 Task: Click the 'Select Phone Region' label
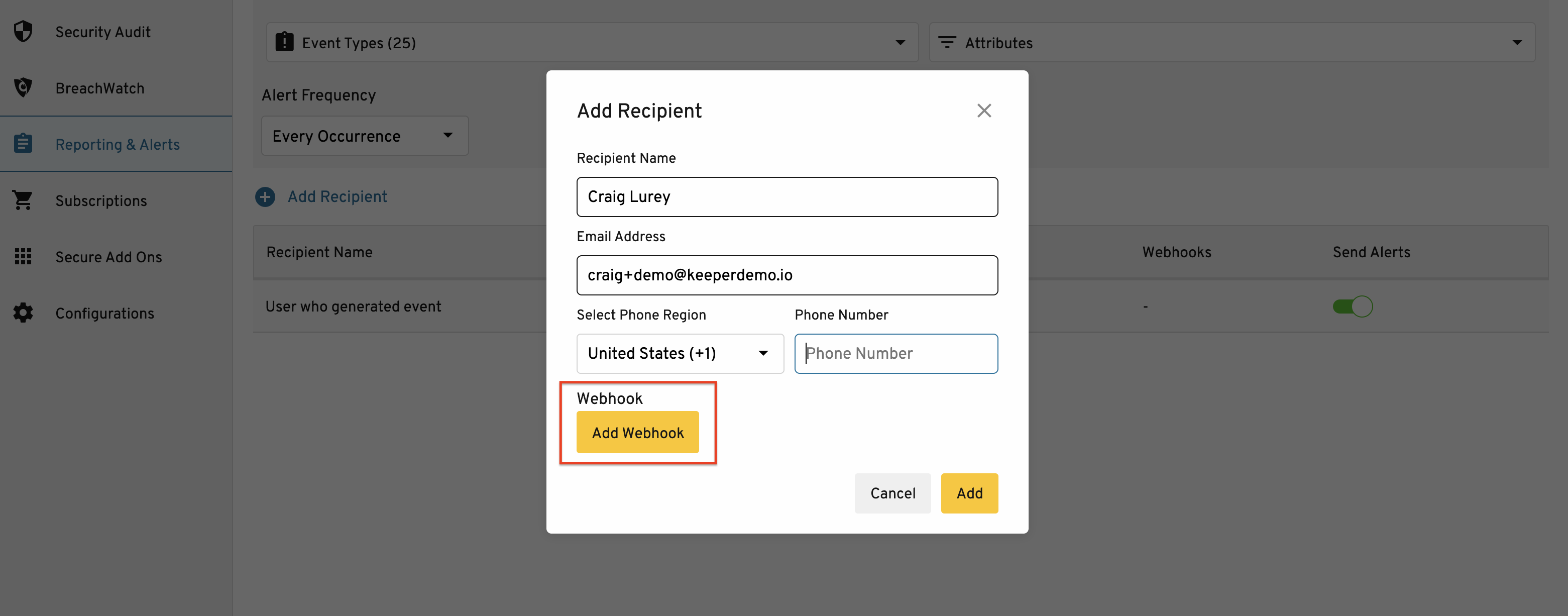[641, 315]
